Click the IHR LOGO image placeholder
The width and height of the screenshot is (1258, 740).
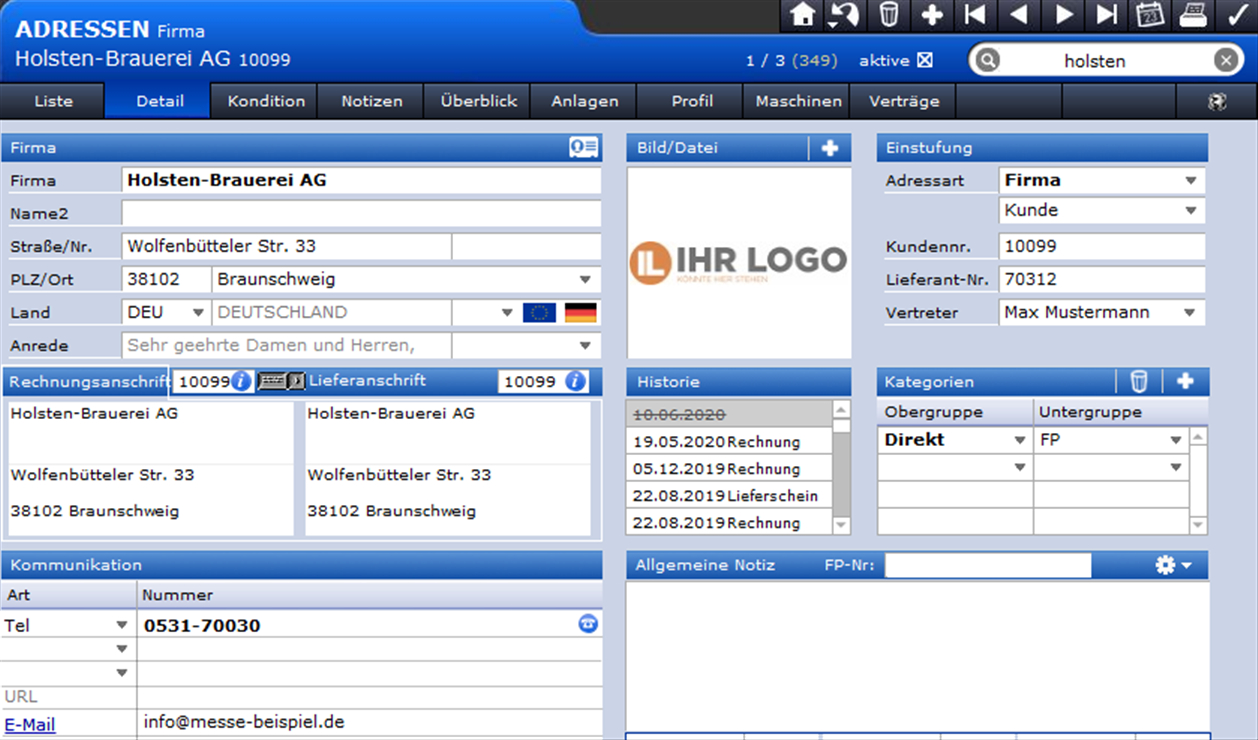(x=739, y=262)
